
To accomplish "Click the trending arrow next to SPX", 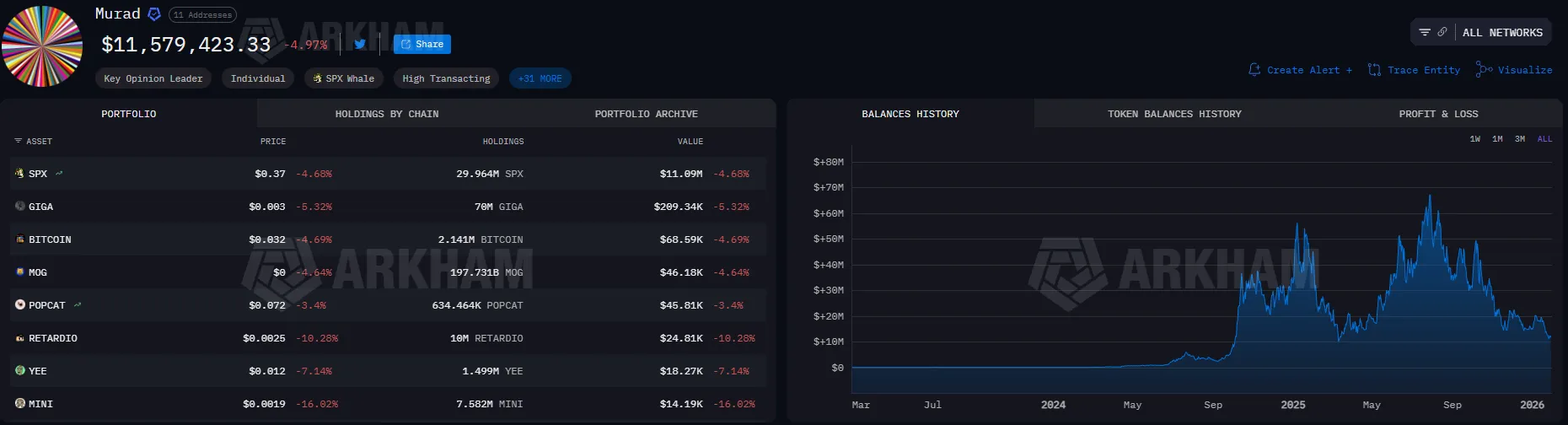I will (x=59, y=173).
